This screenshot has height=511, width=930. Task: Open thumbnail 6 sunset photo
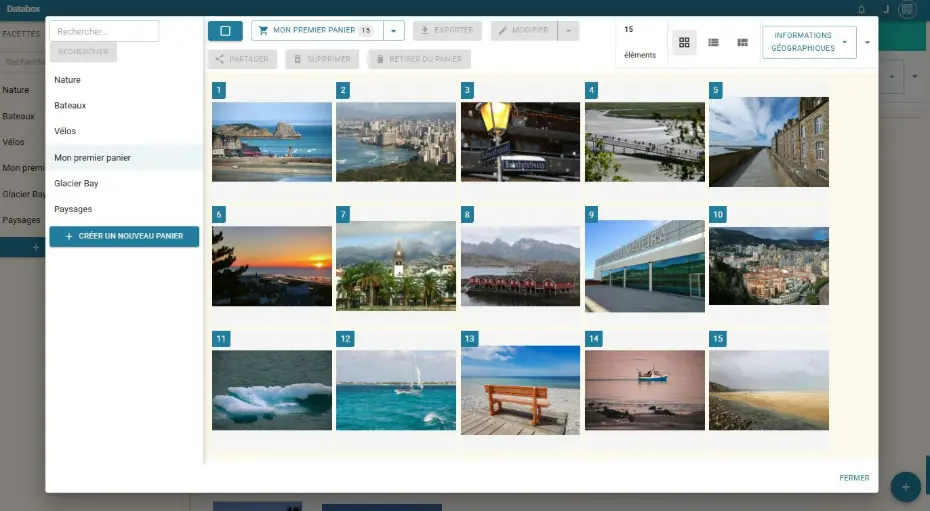click(272, 266)
